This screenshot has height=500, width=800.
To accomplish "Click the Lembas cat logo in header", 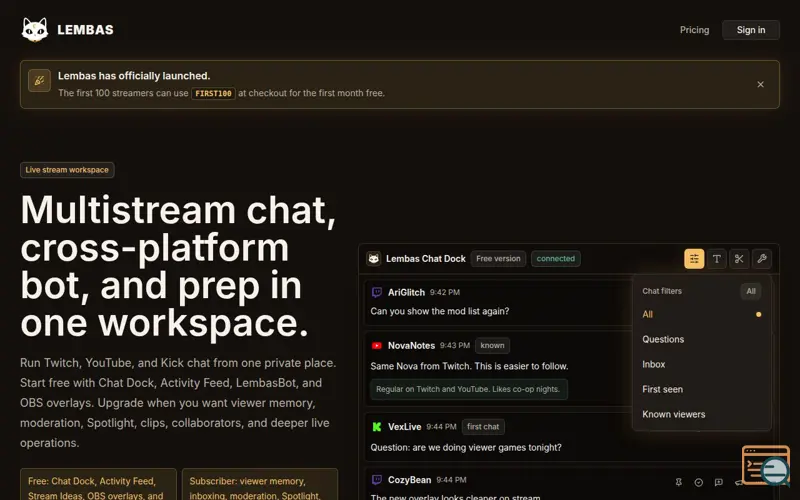I will 35,30.
